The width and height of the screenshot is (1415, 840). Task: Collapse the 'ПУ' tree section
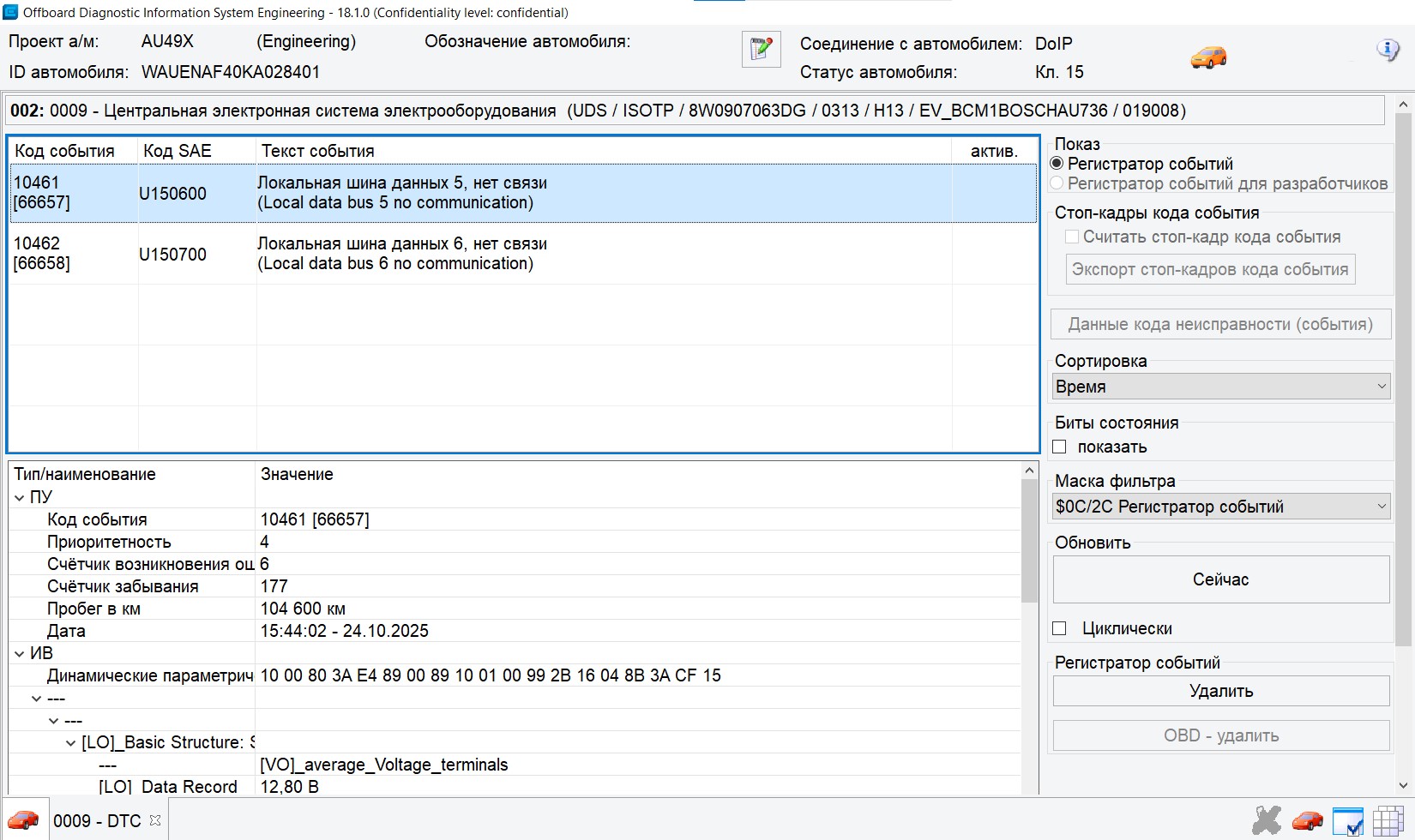tap(20, 497)
